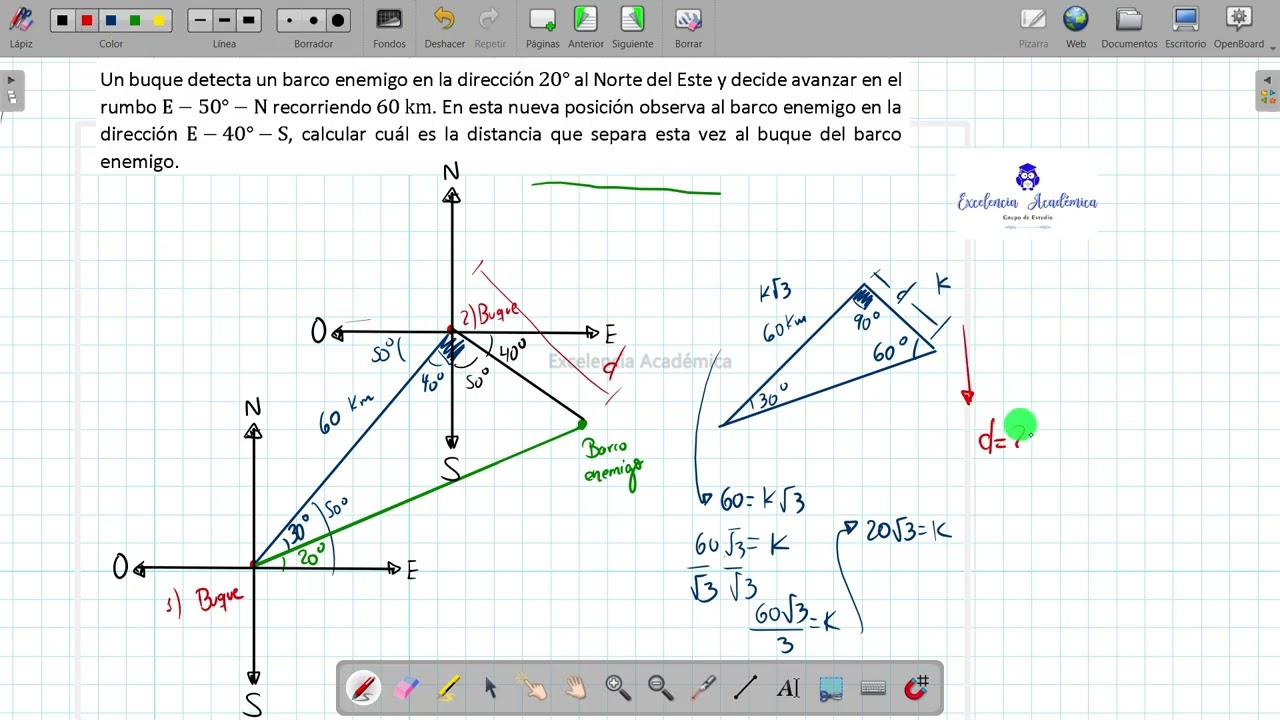Open the Lápiz stylus palette
The height and width of the screenshot is (720, 1280).
coord(21,27)
